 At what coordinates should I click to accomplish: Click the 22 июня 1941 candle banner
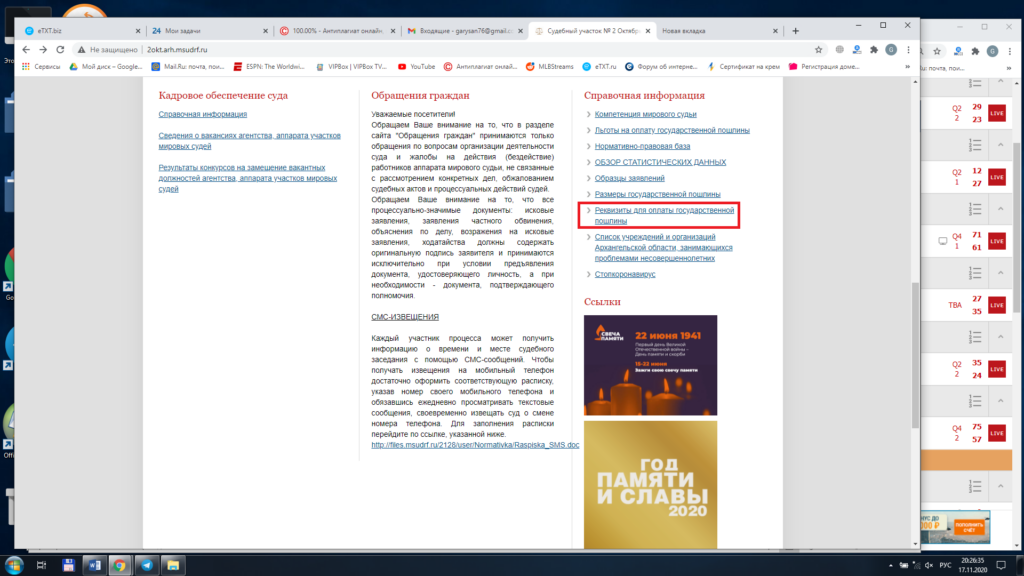[x=650, y=365]
